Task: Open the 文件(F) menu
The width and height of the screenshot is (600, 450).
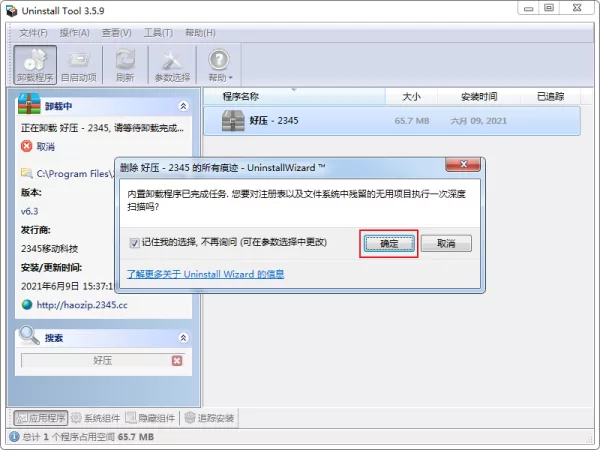Action: (x=34, y=33)
